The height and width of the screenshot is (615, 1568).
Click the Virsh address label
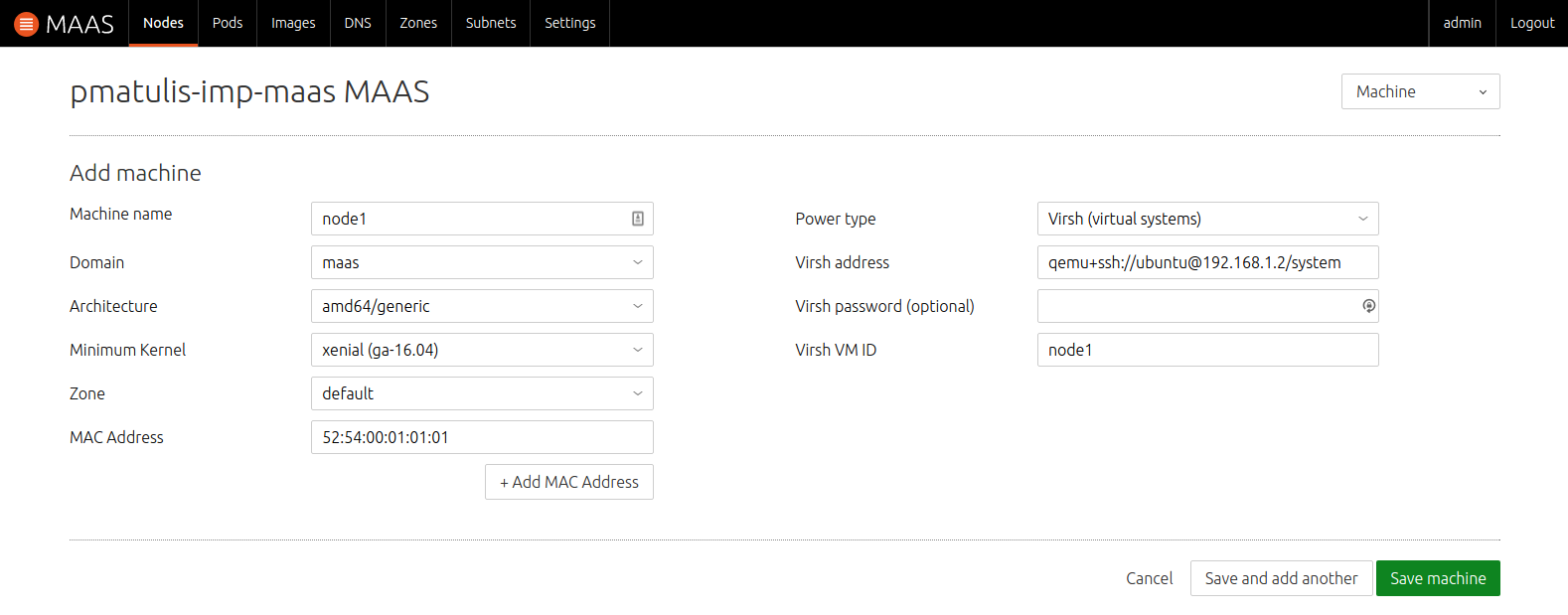click(843, 262)
